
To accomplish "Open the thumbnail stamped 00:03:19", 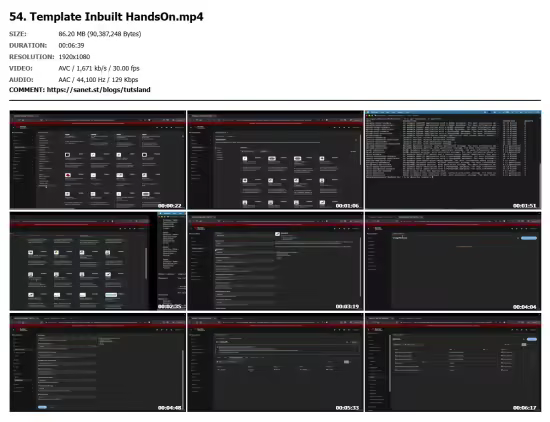I will [x=275, y=261].
